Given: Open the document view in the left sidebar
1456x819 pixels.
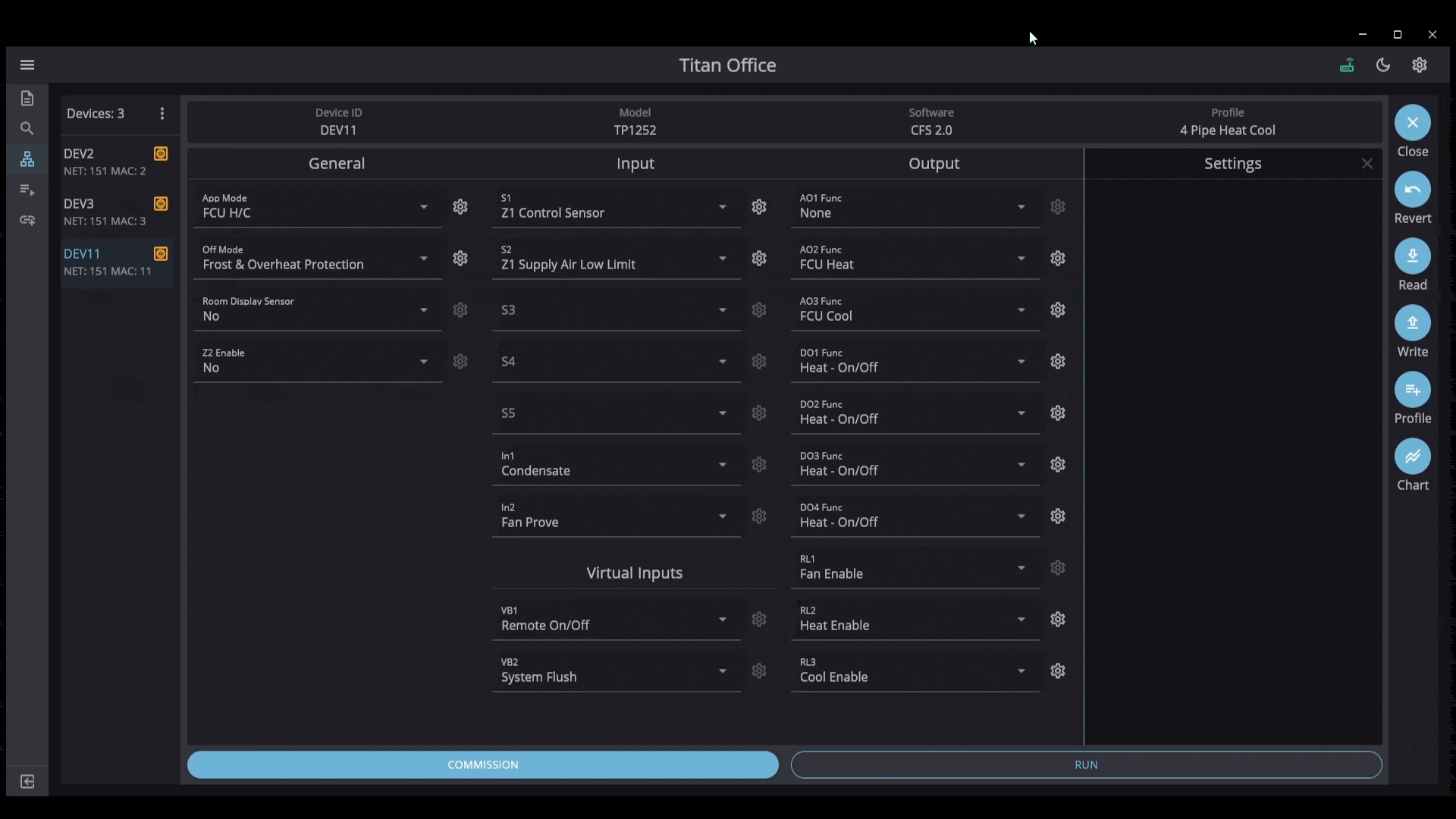Looking at the screenshot, I should click(27, 98).
